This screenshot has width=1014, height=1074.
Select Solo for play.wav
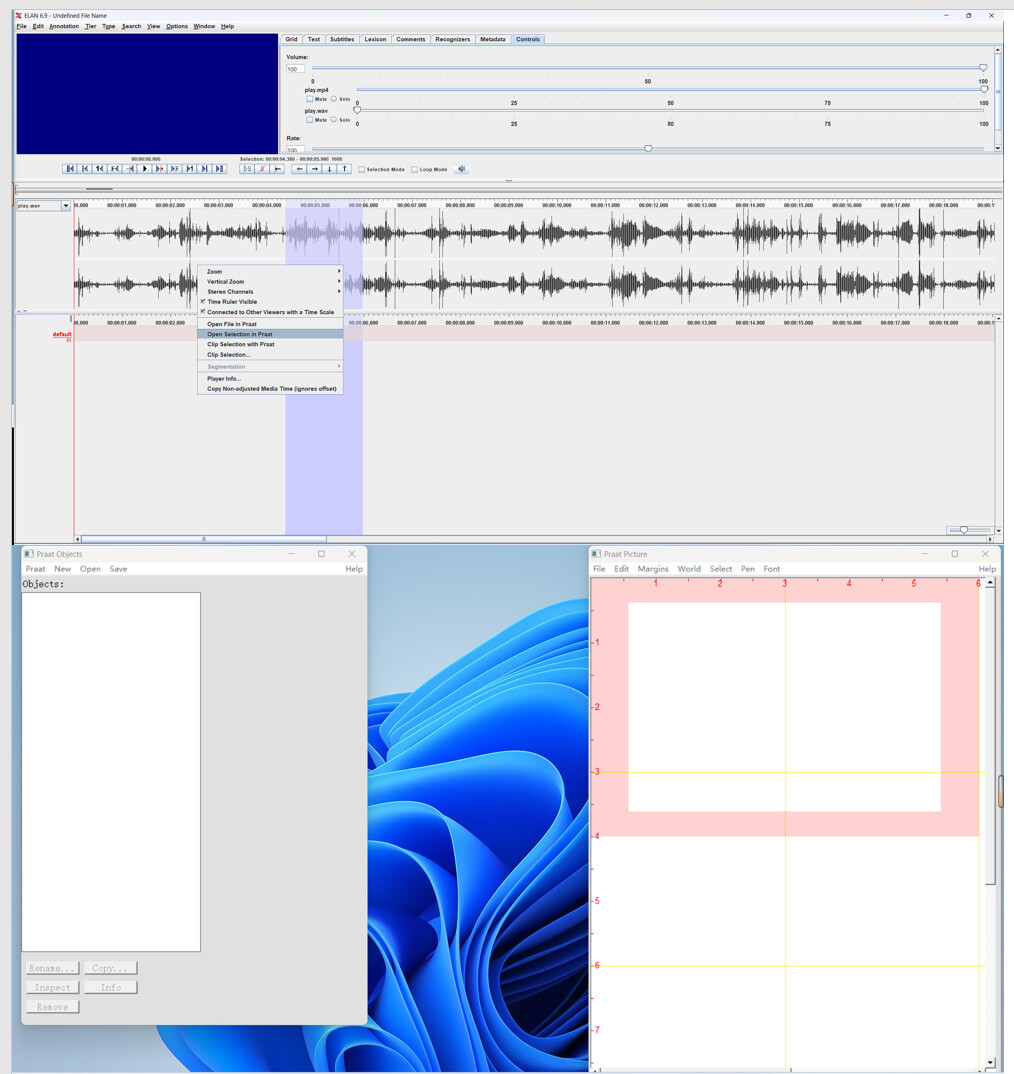(334, 120)
